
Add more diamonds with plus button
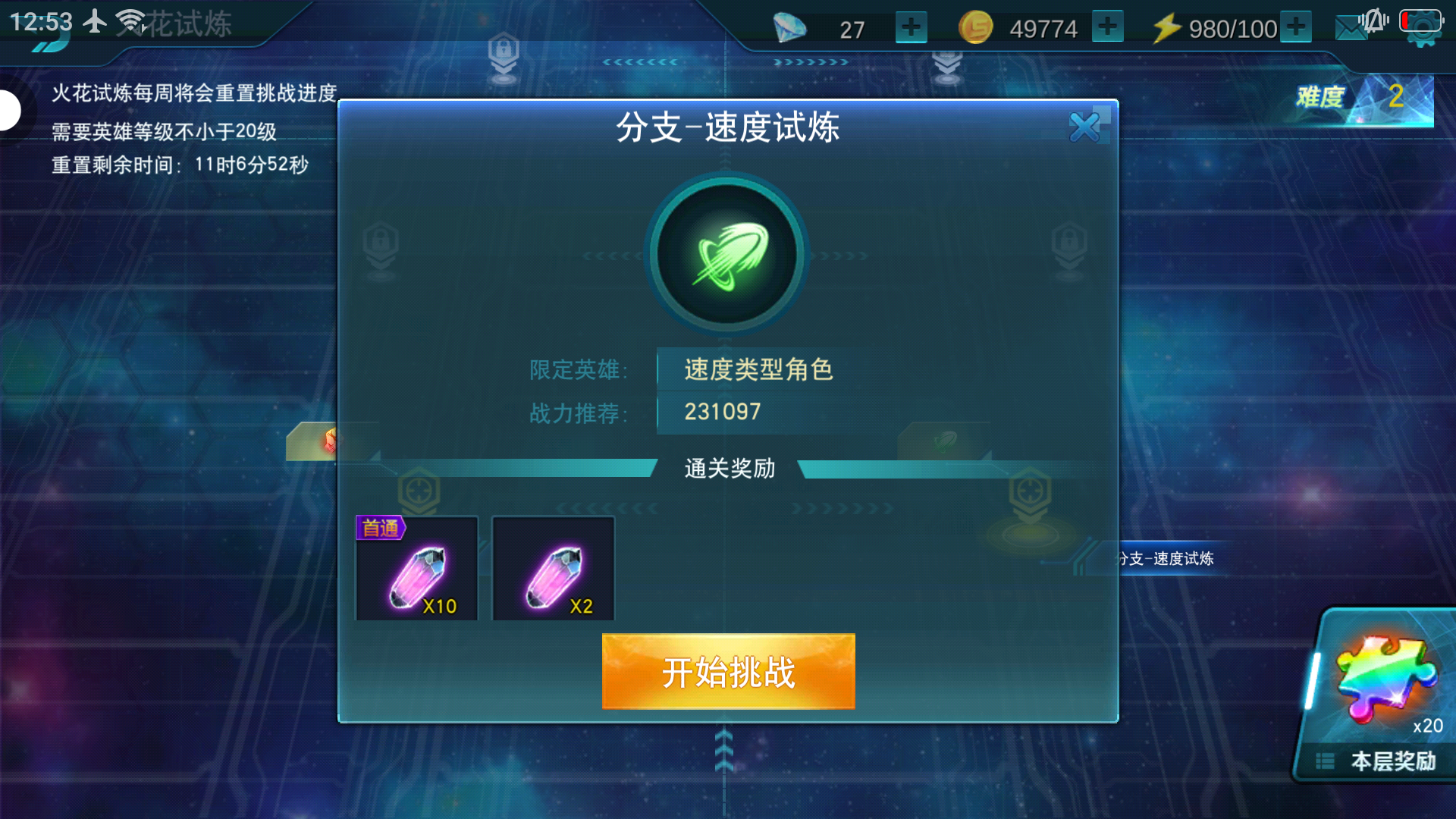click(x=911, y=28)
